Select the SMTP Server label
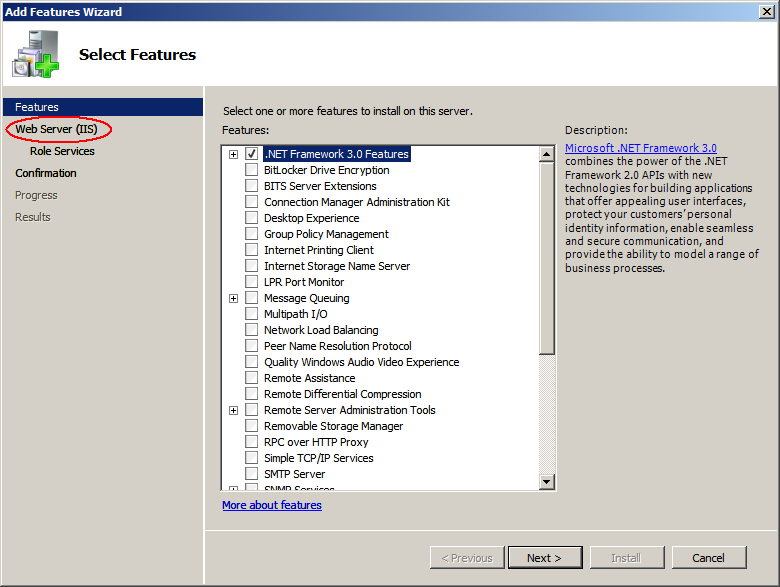 [x=294, y=474]
